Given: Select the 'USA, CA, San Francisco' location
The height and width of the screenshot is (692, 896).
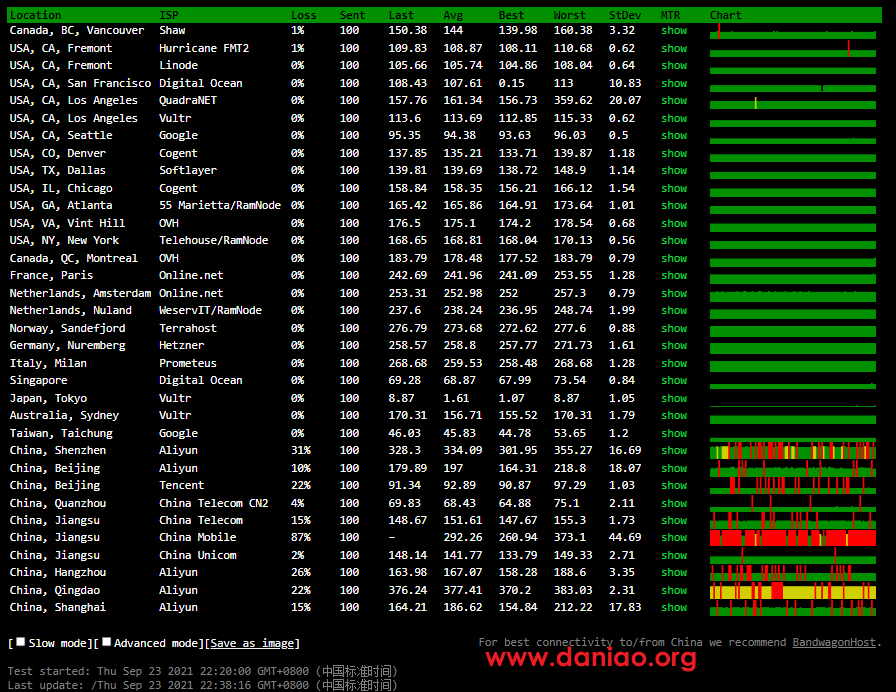Looking at the screenshot, I should pos(80,83).
